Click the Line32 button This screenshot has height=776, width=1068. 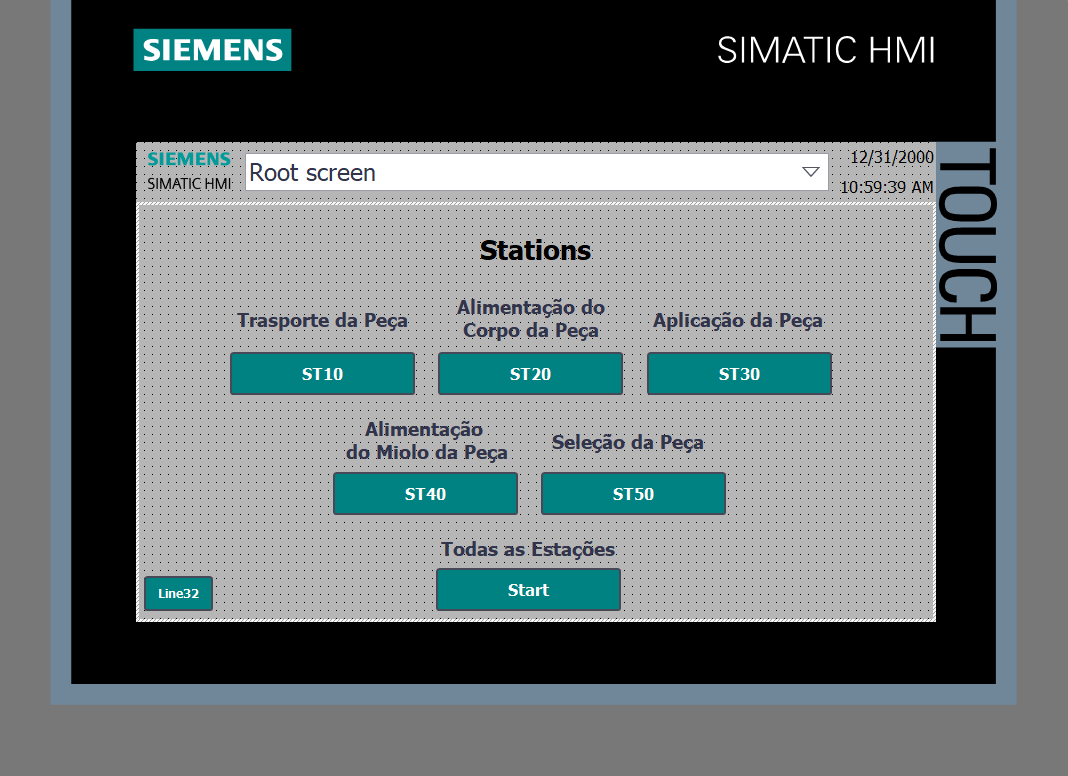[178, 593]
